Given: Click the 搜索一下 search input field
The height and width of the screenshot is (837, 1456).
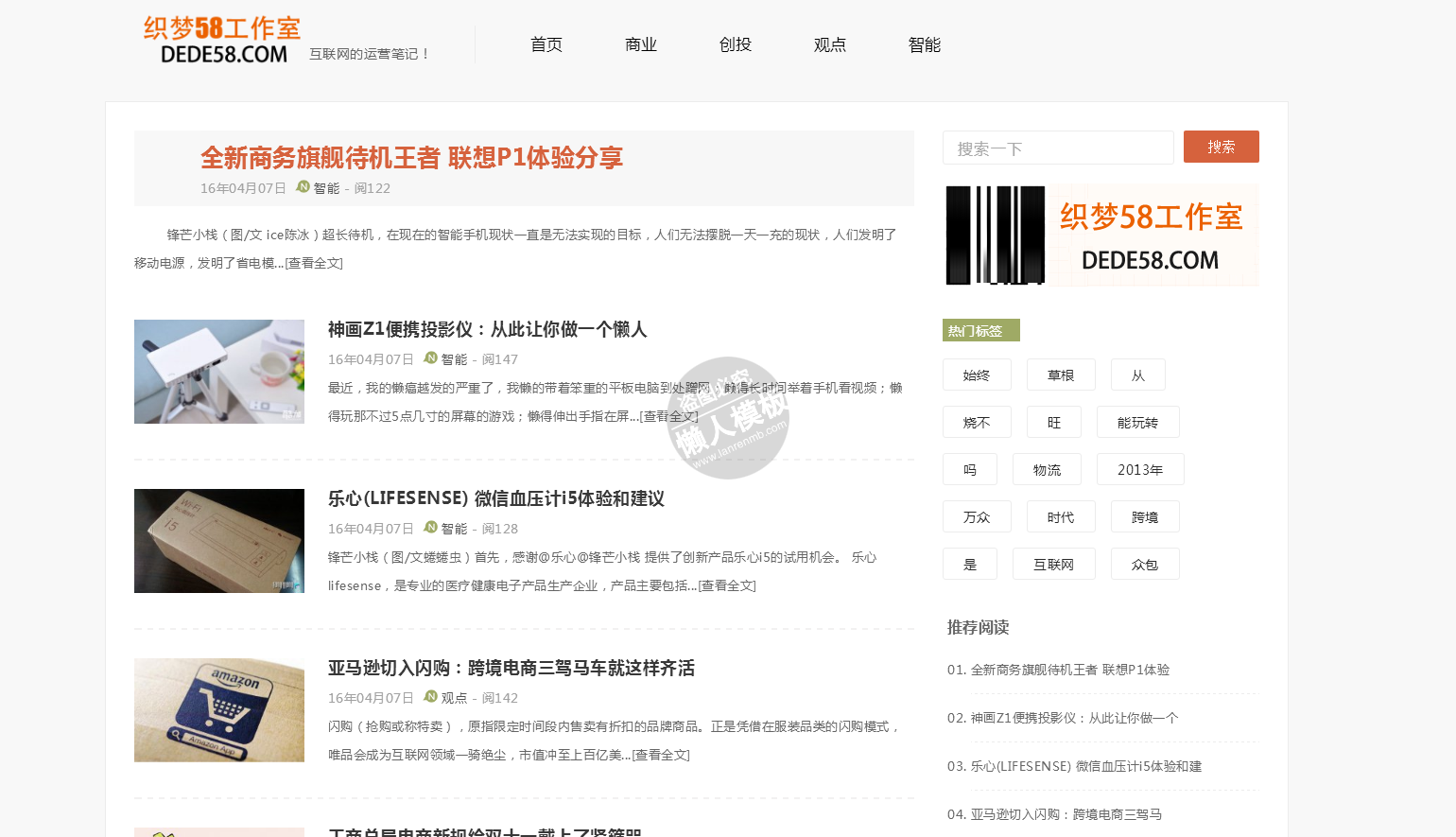Looking at the screenshot, I should 1057,148.
